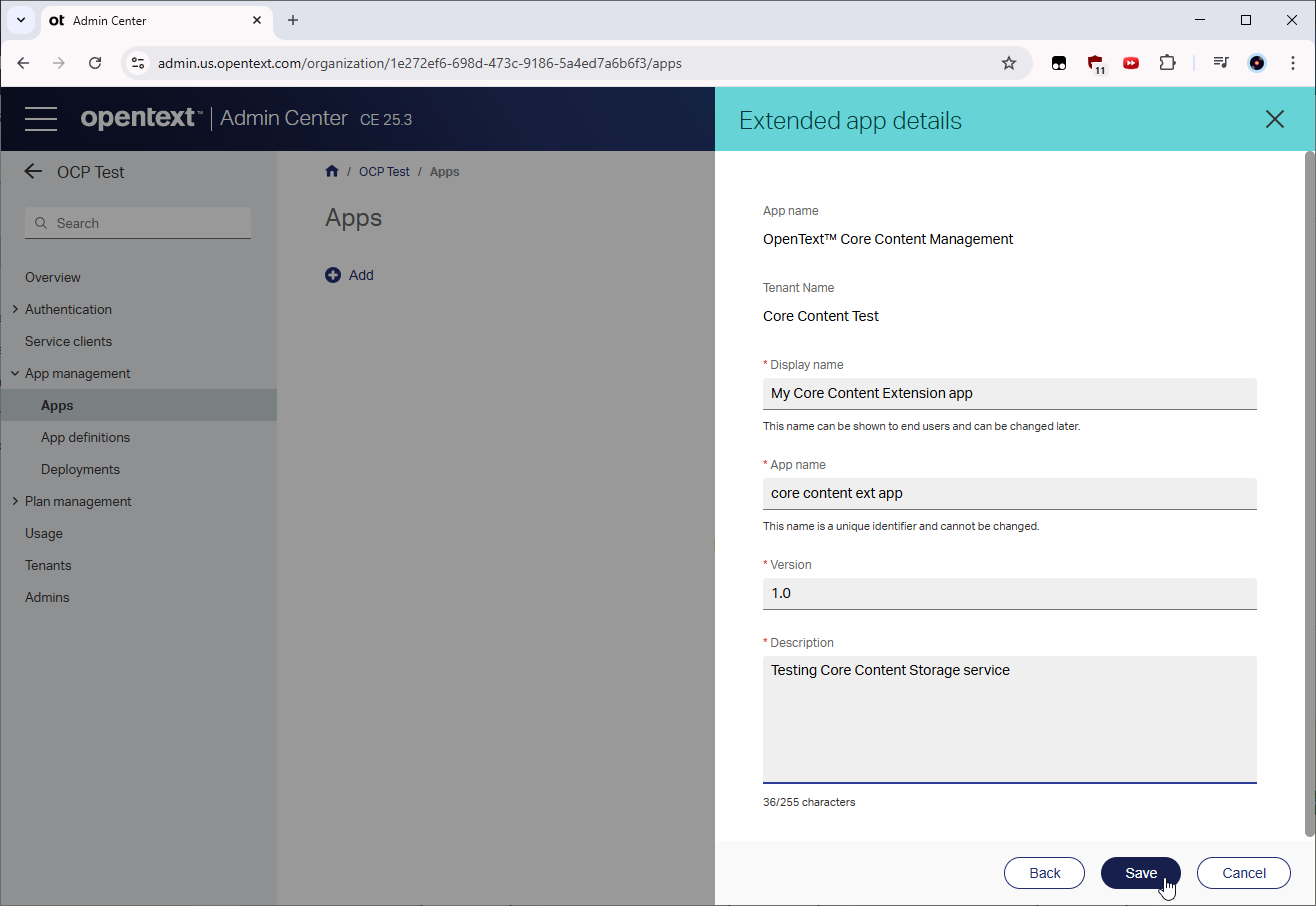1316x906 pixels.
Task: Click the browser forward arrow
Action: 59,63
